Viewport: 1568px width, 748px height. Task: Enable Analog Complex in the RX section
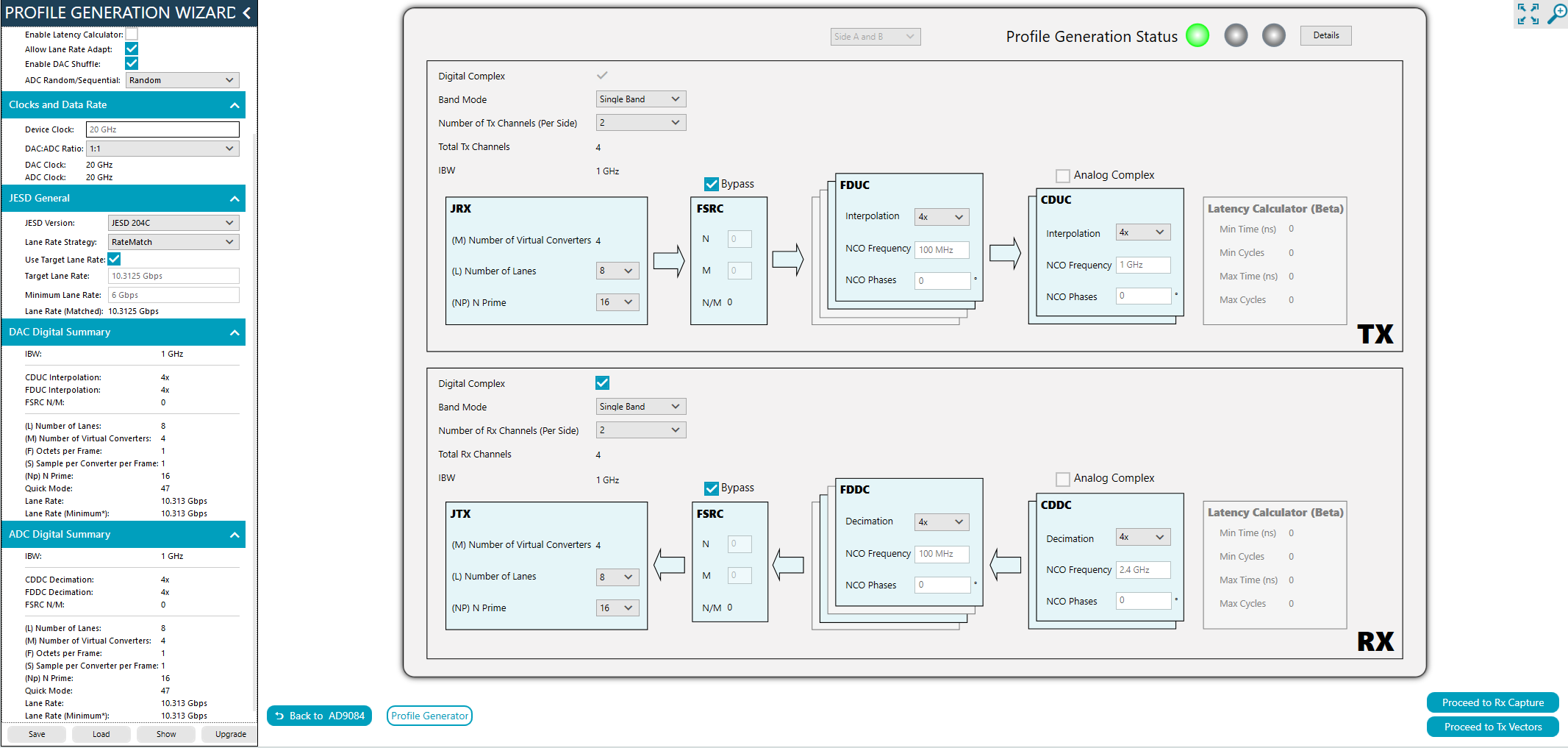pyautogui.click(x=1063, y=479)
